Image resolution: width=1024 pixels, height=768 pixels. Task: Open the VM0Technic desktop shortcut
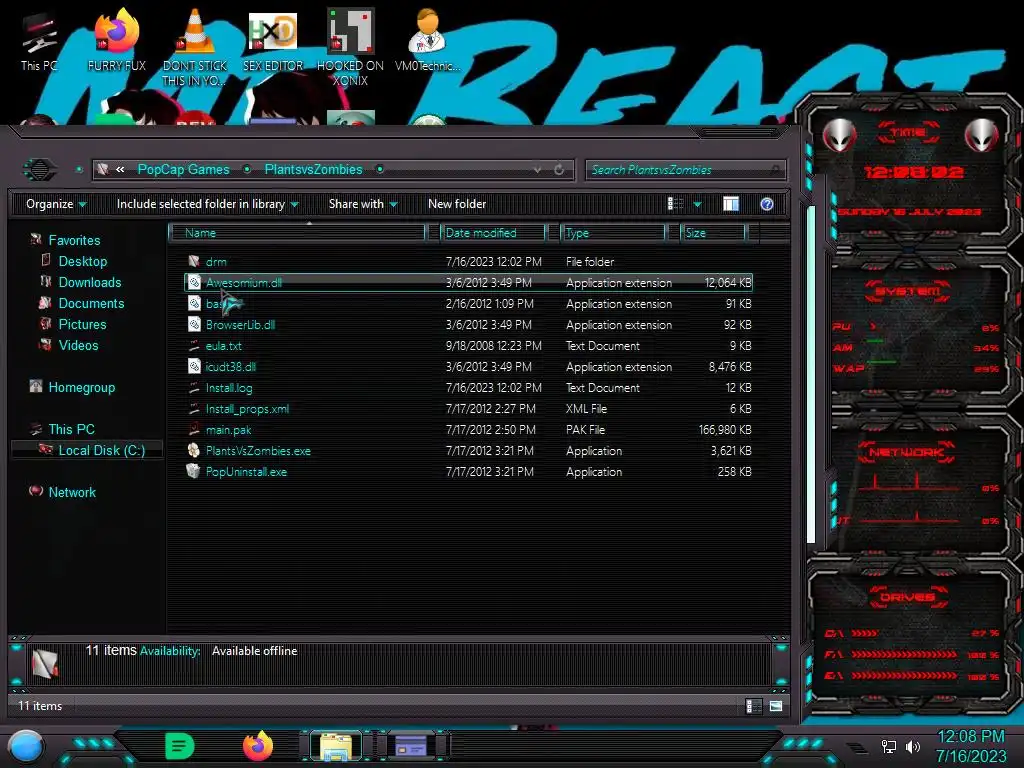coord(427,40)
